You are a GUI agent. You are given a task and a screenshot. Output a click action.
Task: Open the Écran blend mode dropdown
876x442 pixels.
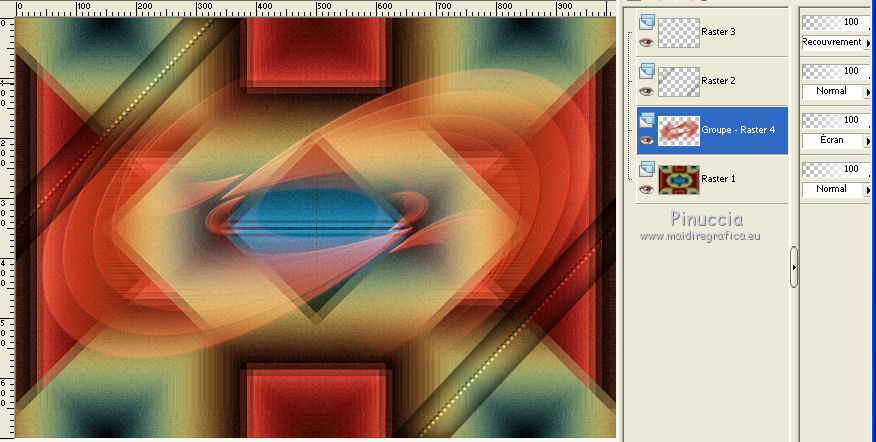[x=836, y=140]
